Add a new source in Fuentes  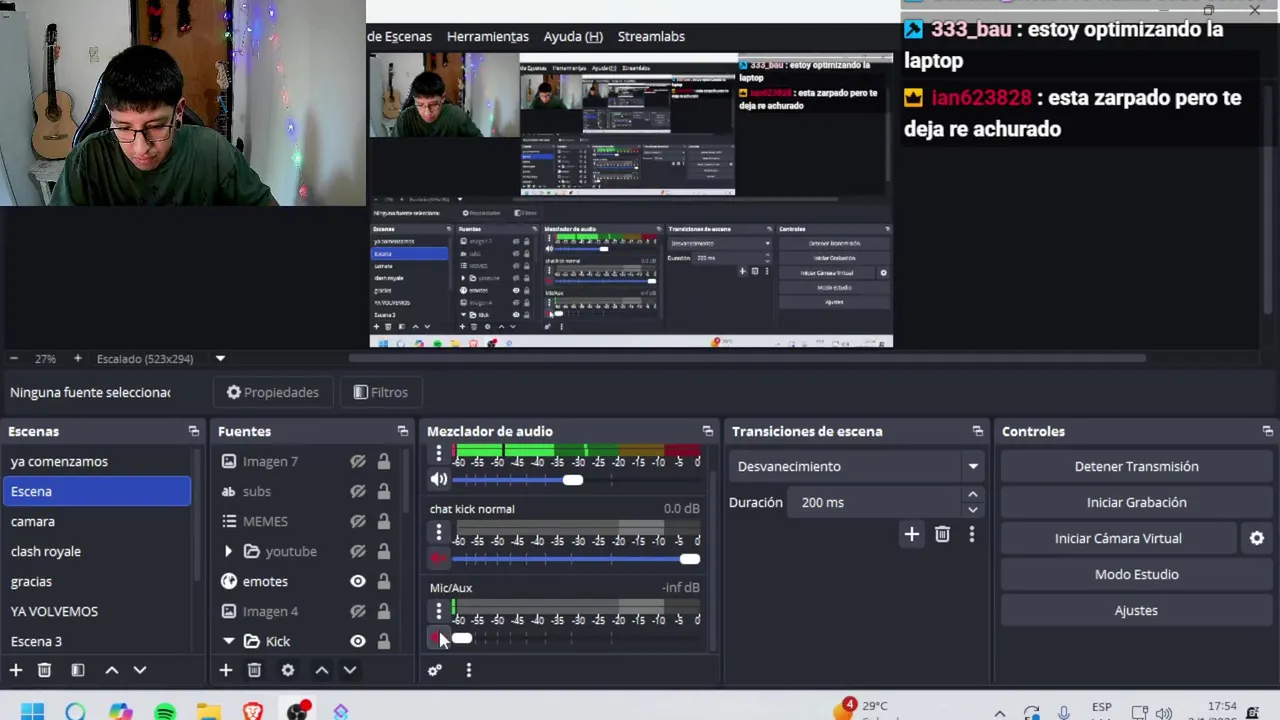[226, 670]
